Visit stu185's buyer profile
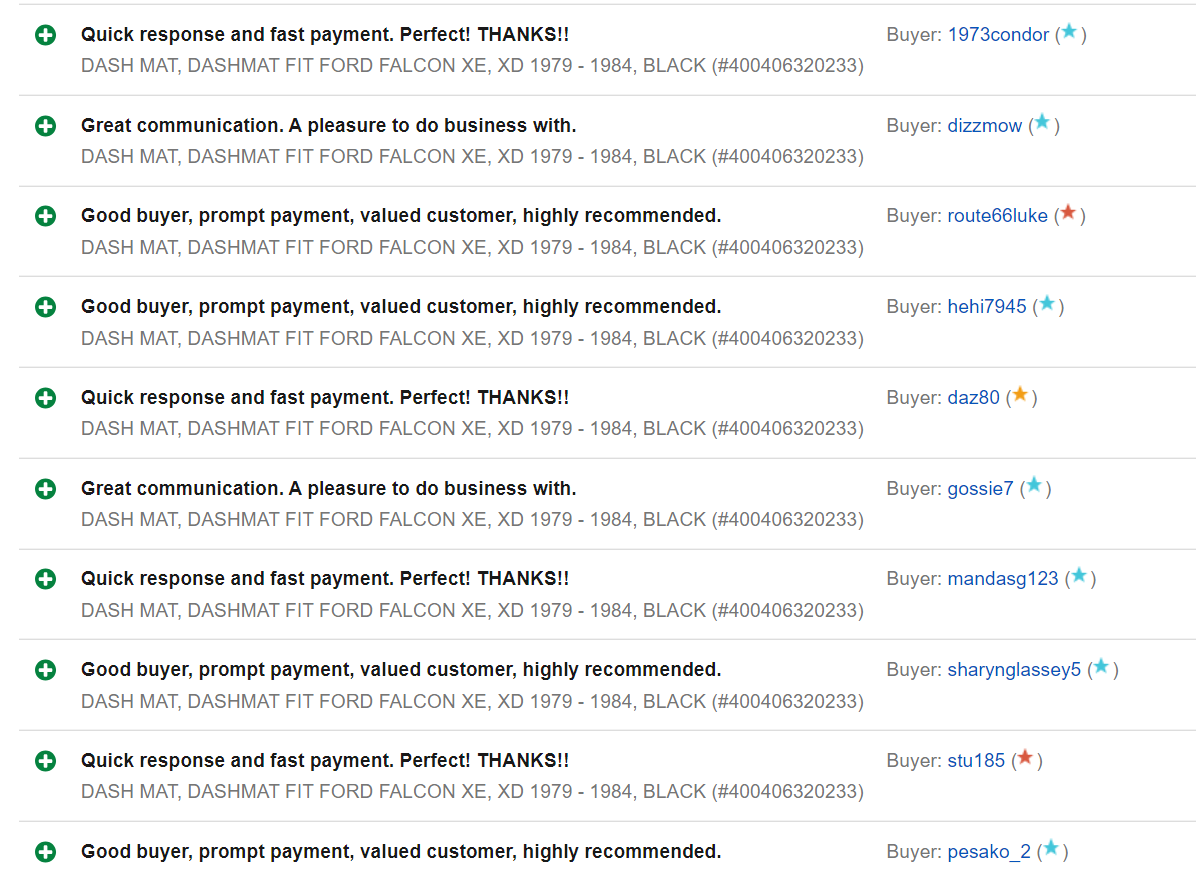This screenshot has height=872, width=1196. pyautogui.click(x=976, y=761)
